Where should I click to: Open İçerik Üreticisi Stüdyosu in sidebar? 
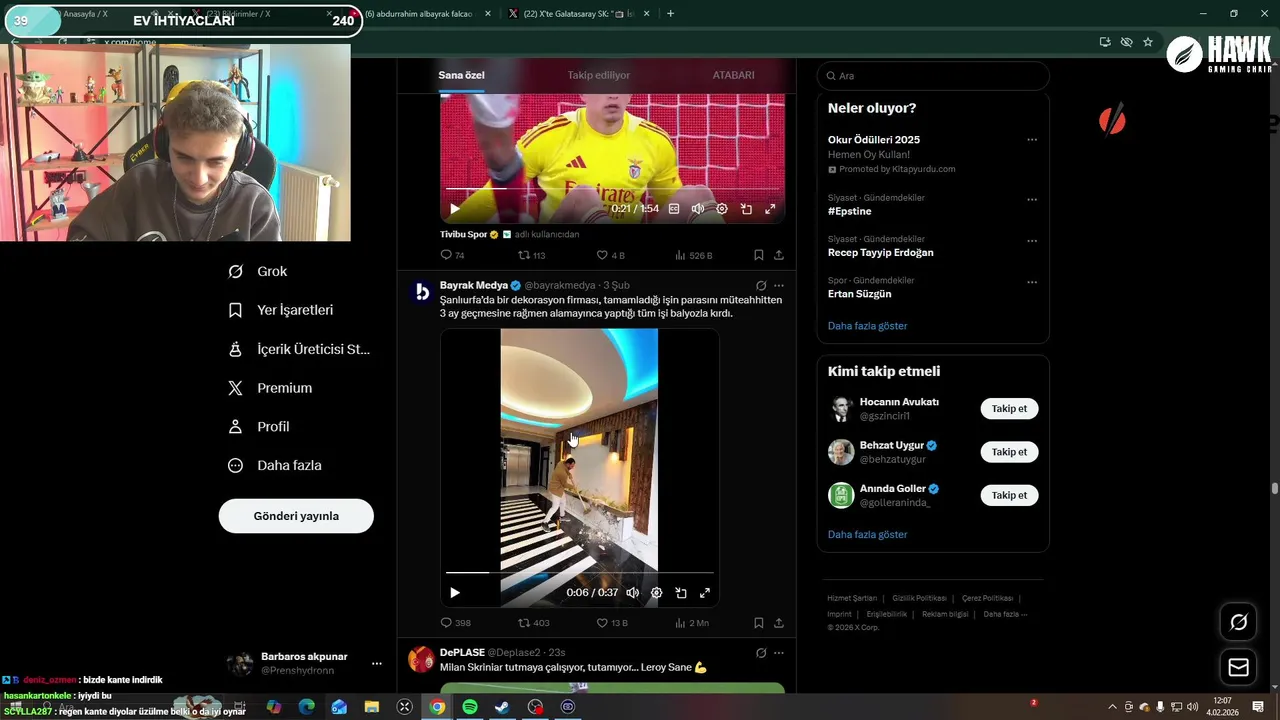(299, 349)
